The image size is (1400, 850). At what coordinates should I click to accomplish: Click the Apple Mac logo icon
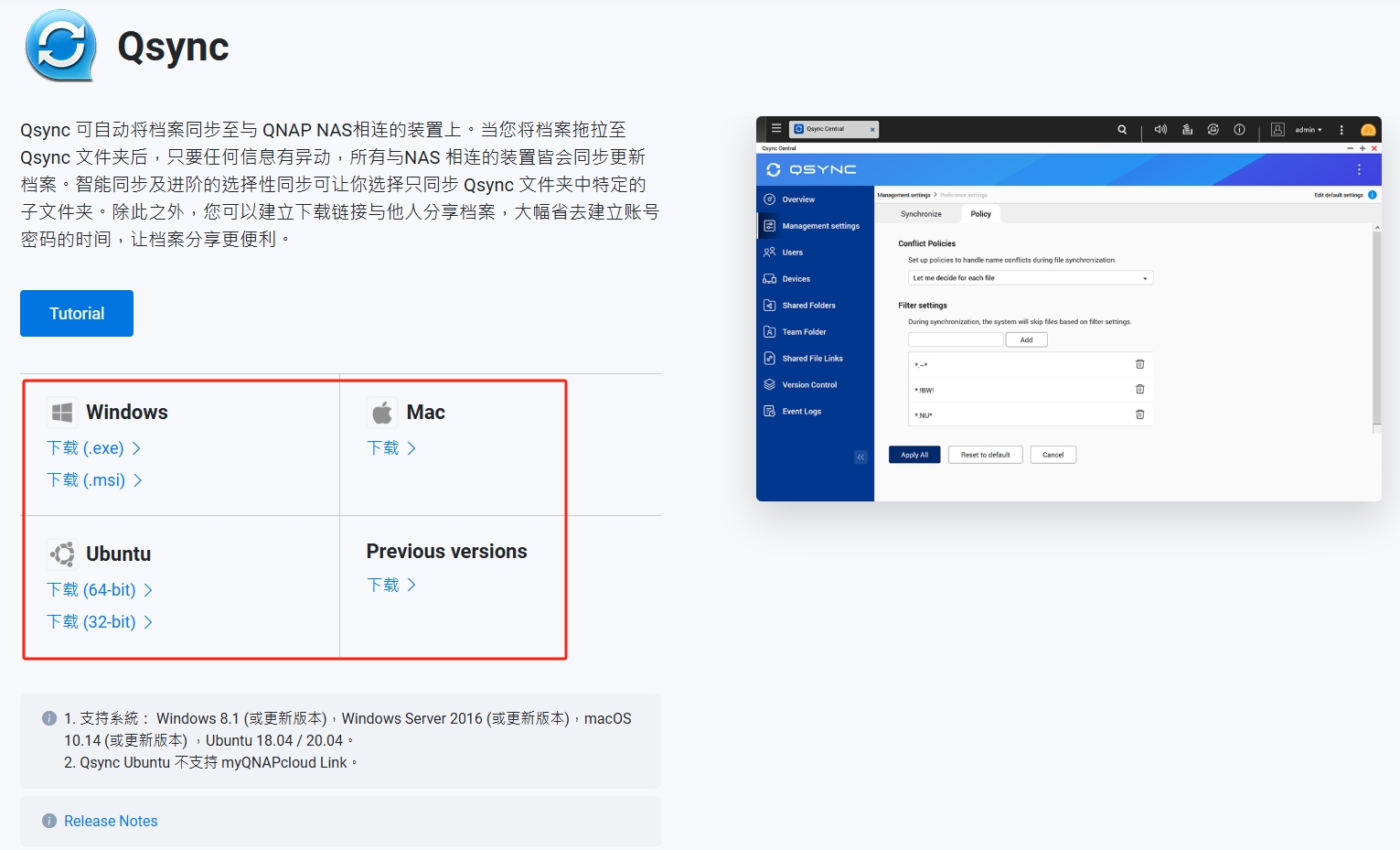382,413
